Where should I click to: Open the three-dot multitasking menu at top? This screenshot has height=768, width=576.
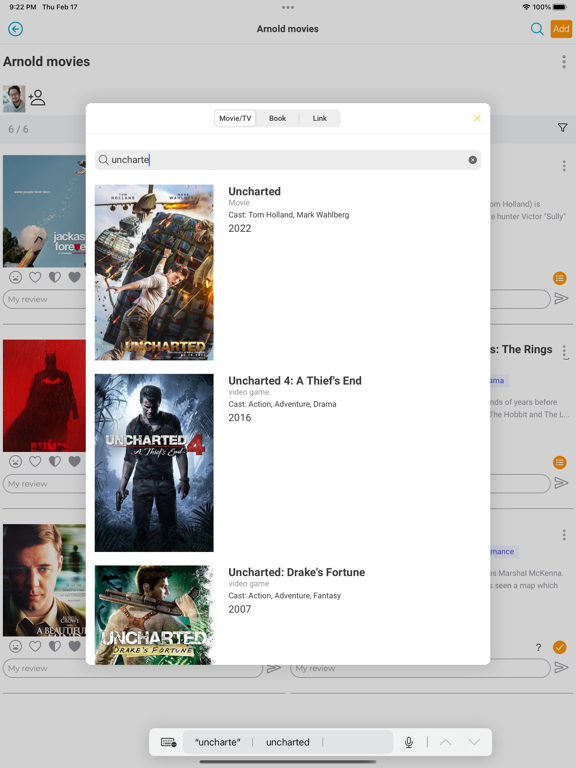coord(288,7)
